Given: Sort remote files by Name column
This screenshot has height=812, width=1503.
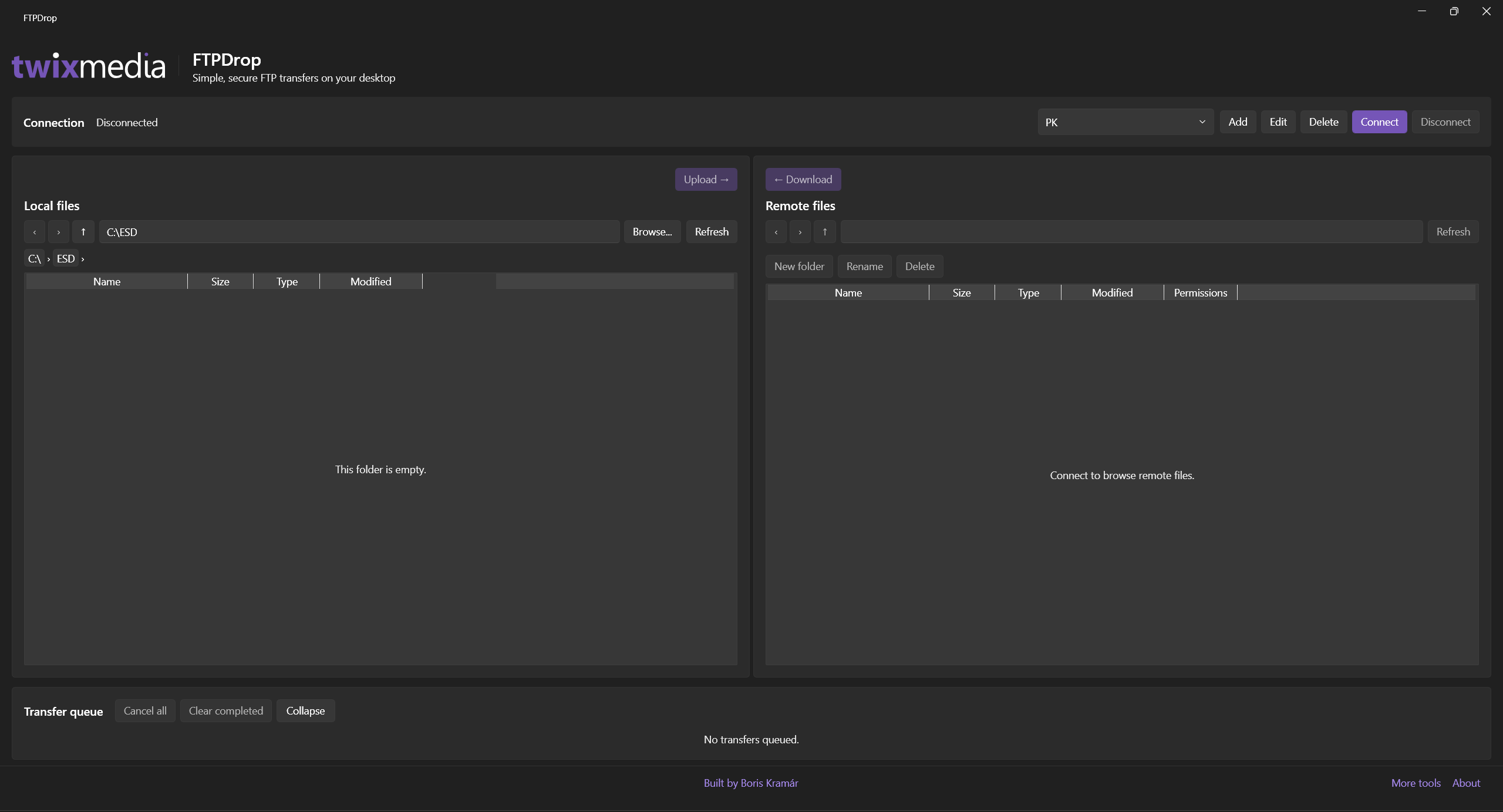Looking at the screenshot, I should pyautogui.click(x=848, y=293).
